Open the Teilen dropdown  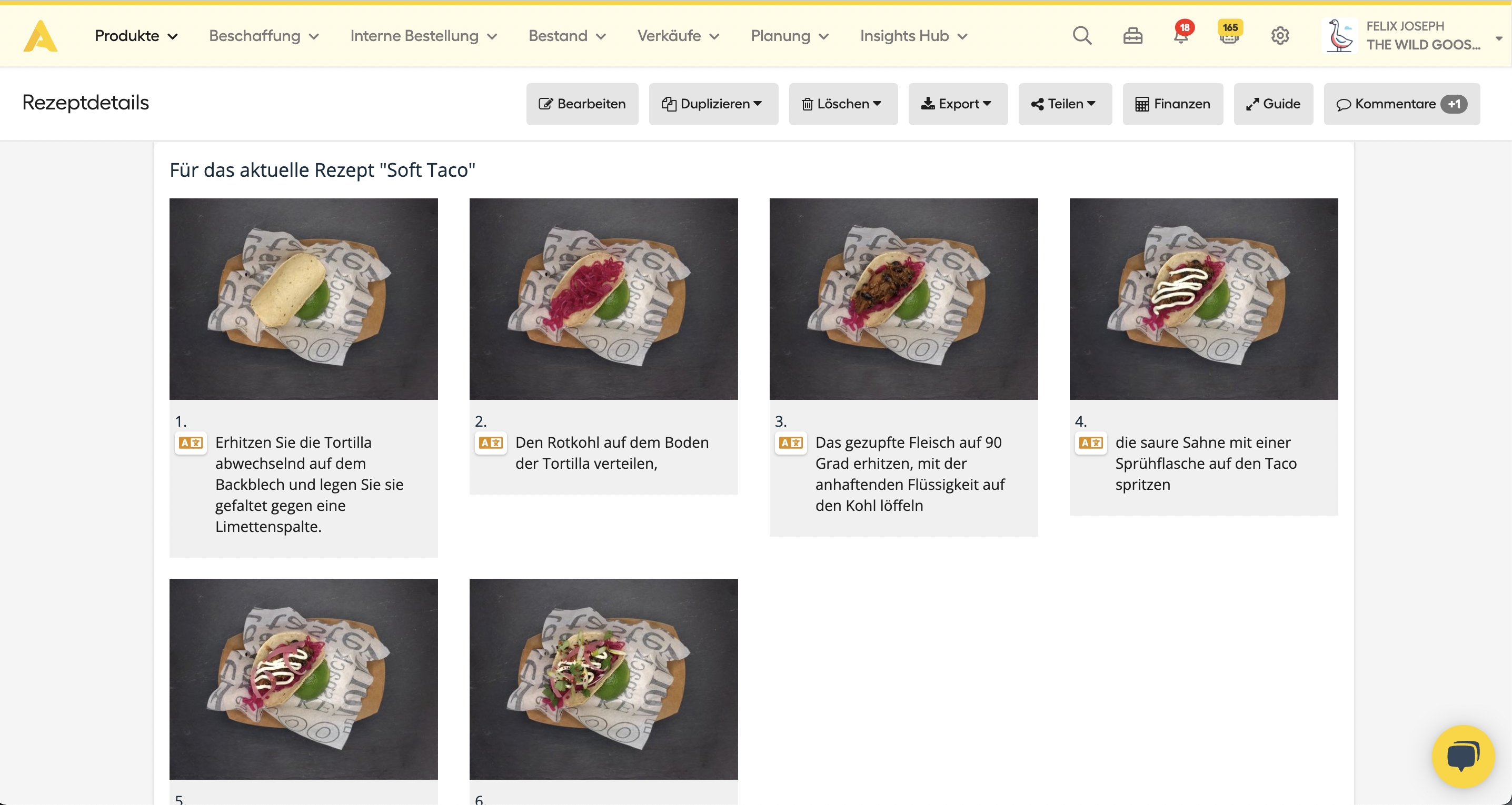click(x=1064, y=104)
